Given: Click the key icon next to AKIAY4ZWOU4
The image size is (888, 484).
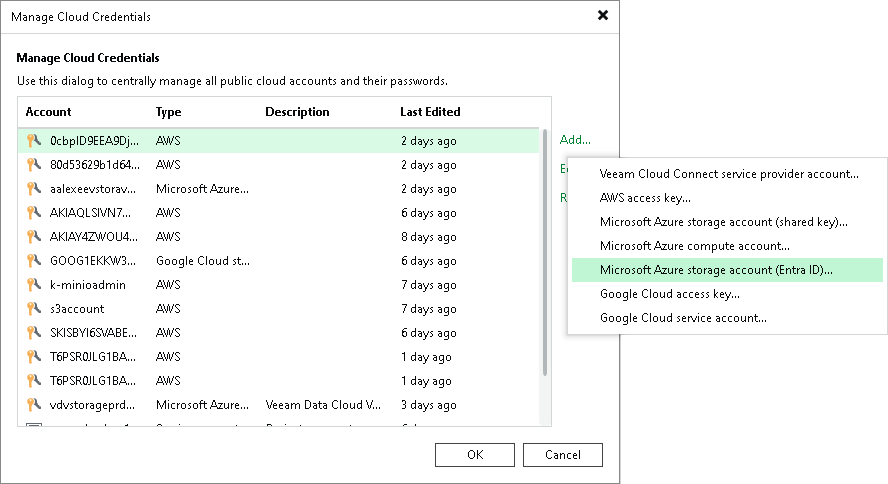Looking at the screenshot, I should 34,237.
